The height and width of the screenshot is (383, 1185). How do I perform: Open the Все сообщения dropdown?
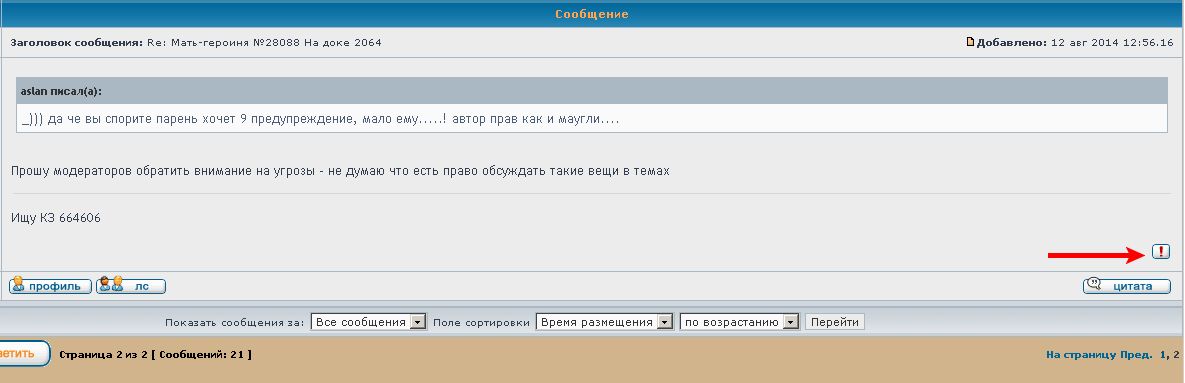pyautogui.click(x=369, y=322)
